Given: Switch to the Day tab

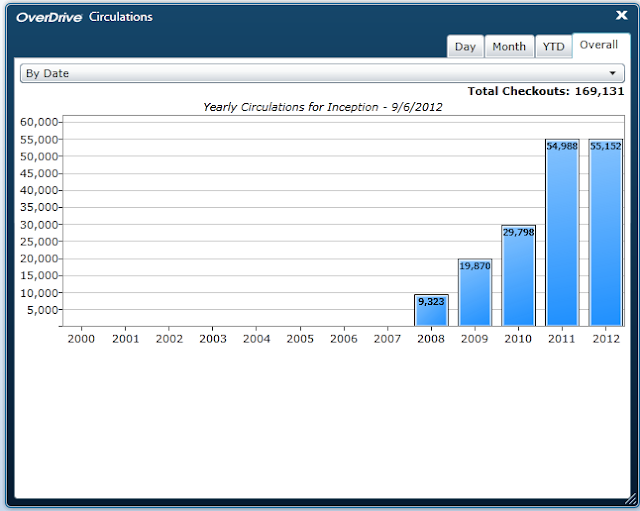Looking at the screenshot, I should point(465,47).
